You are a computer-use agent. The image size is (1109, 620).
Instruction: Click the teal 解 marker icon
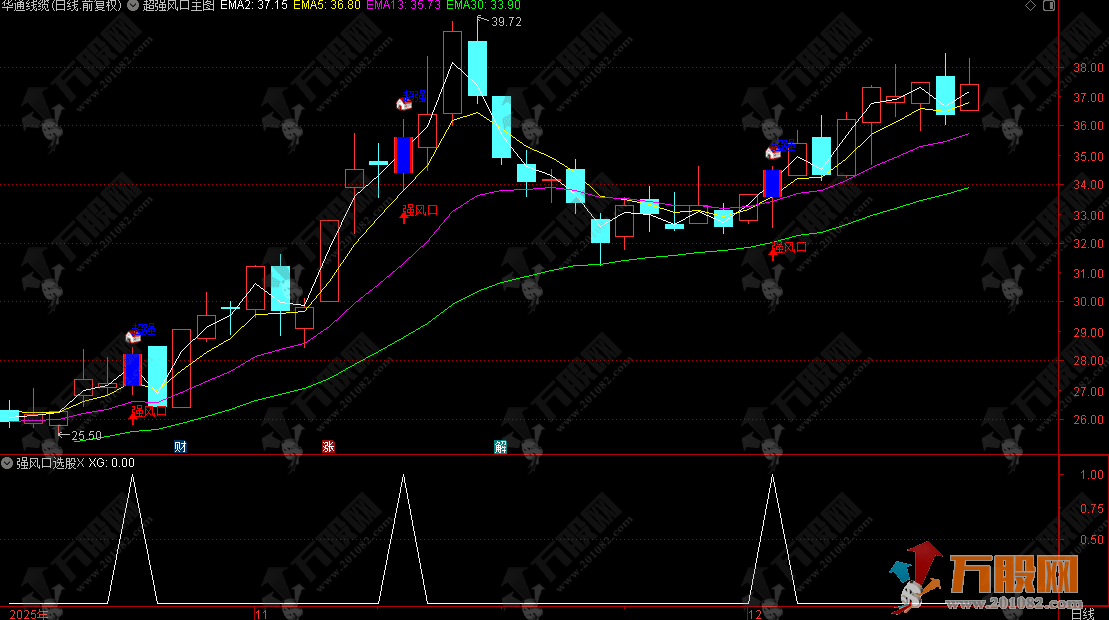click(x=500, y=447)
